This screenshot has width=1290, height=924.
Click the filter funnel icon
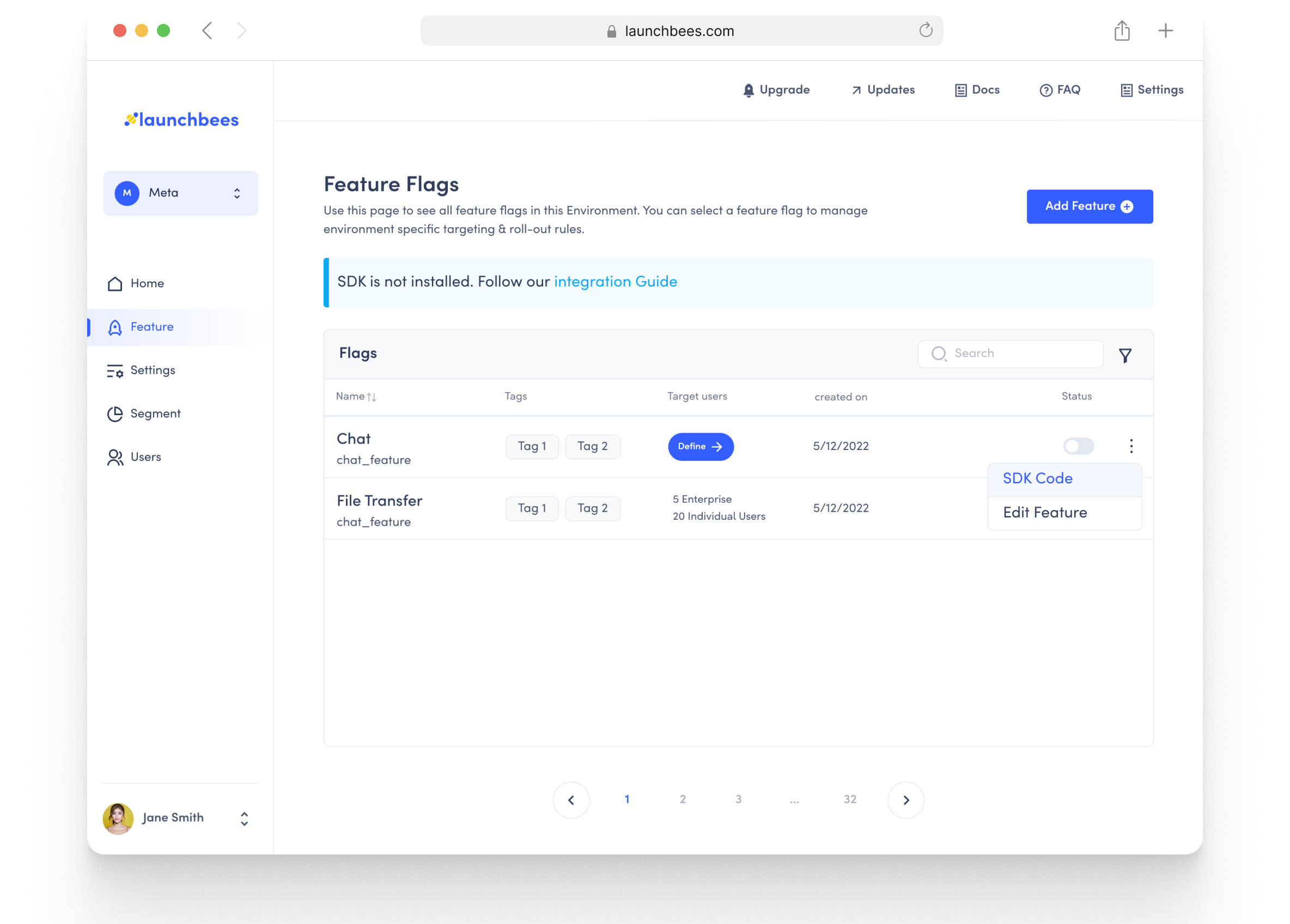pos(1124,356)
